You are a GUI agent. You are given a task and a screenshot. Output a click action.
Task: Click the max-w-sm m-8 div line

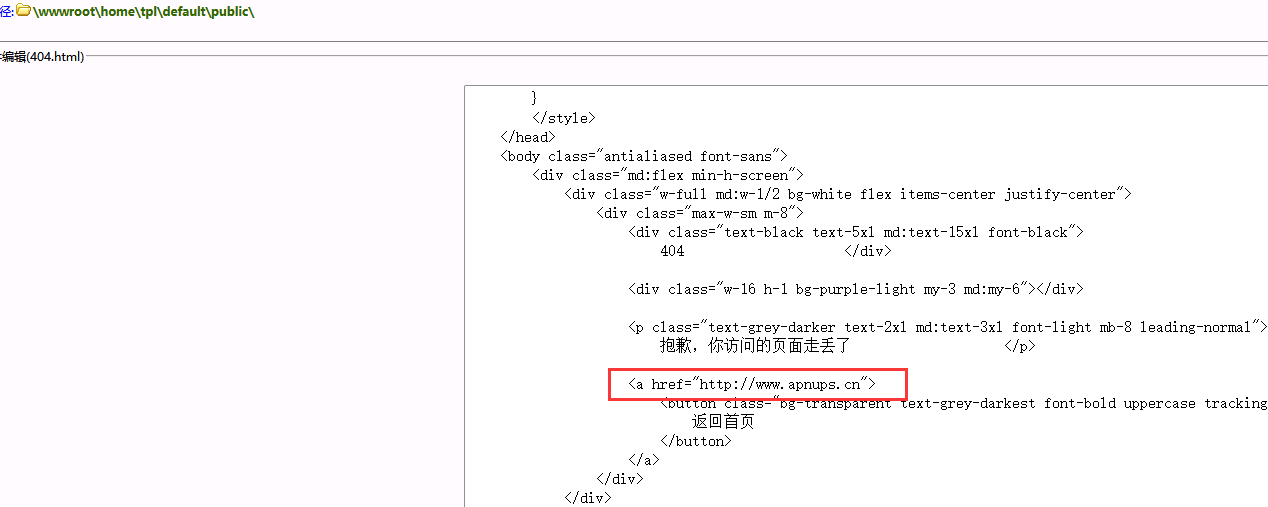tap(700, 213)
